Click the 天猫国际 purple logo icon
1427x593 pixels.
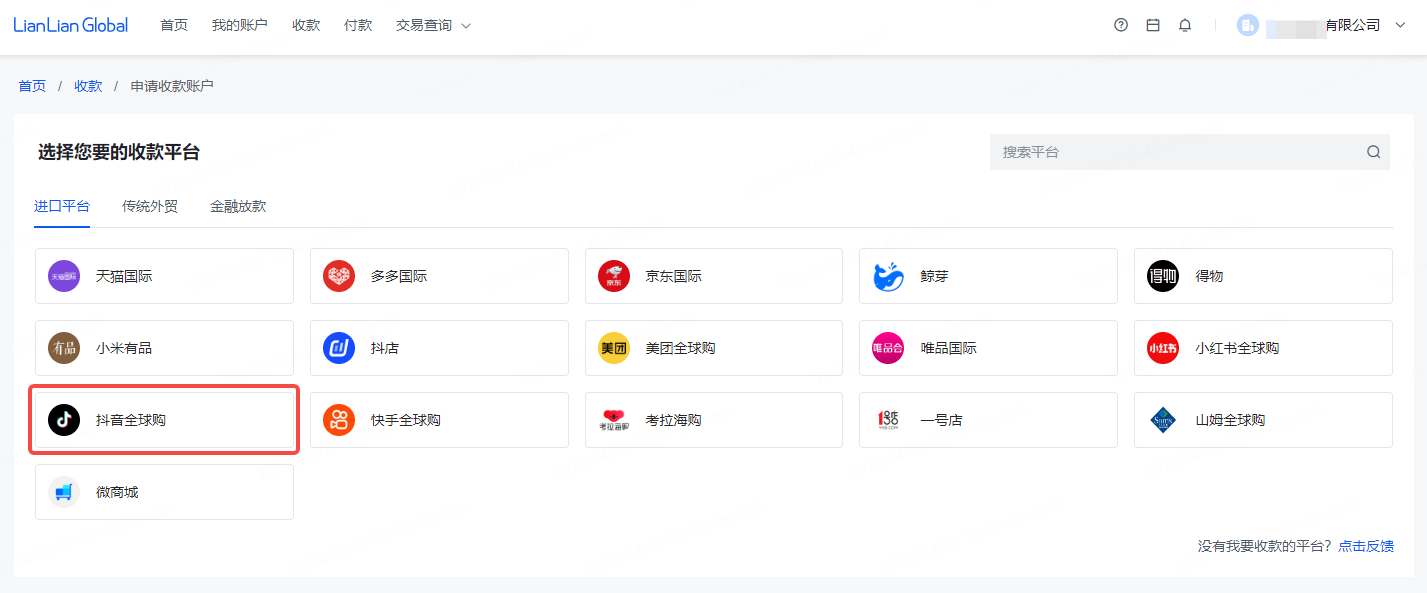point(64,276)
